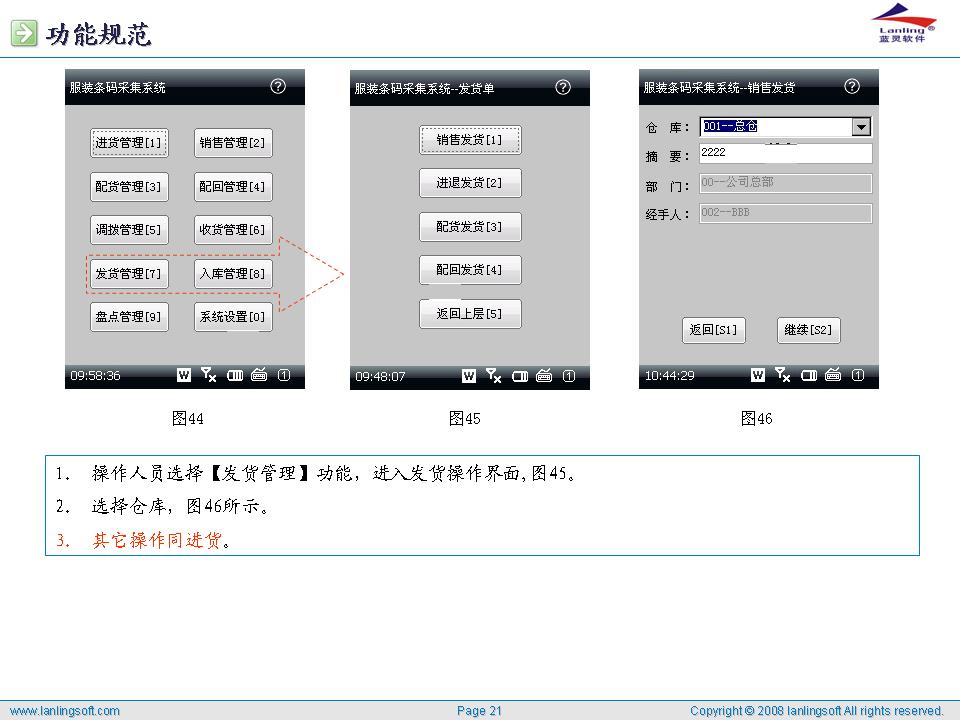Screen dimensions: 960x720
Task: Click the 摘要 input field containing 2222
Action: tap(786, 153)
